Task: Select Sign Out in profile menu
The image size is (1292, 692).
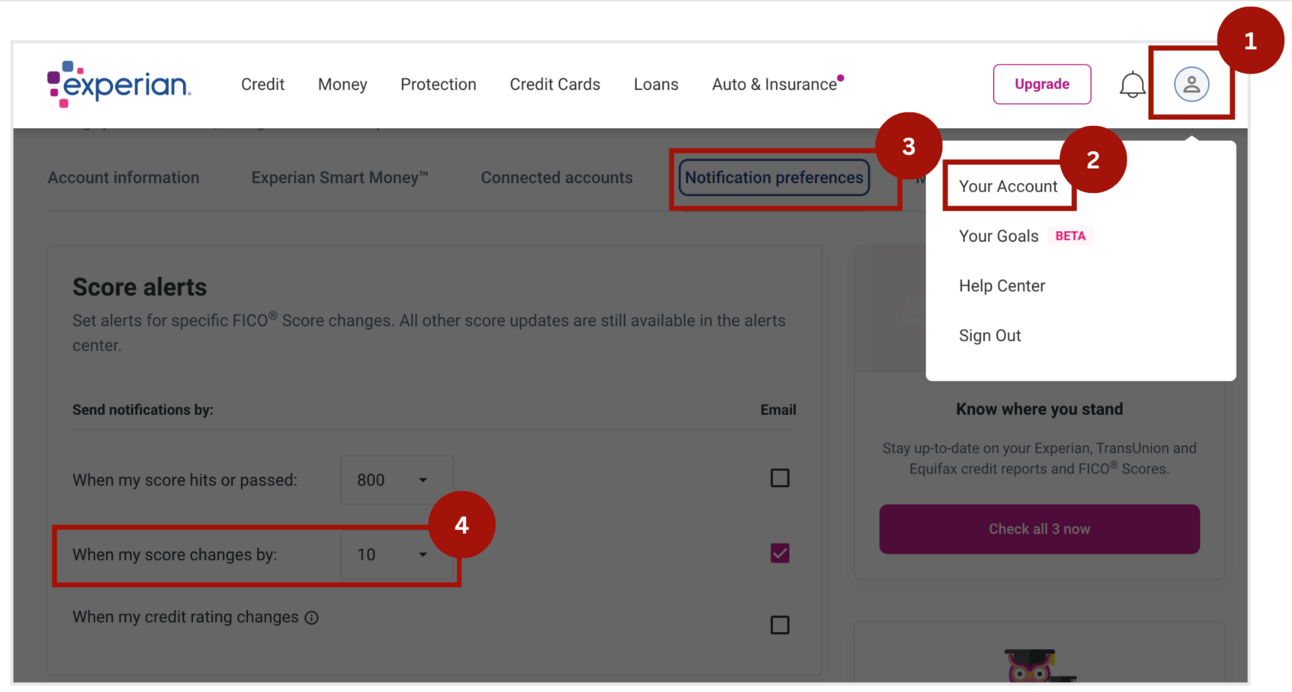Action: (990, 336)
